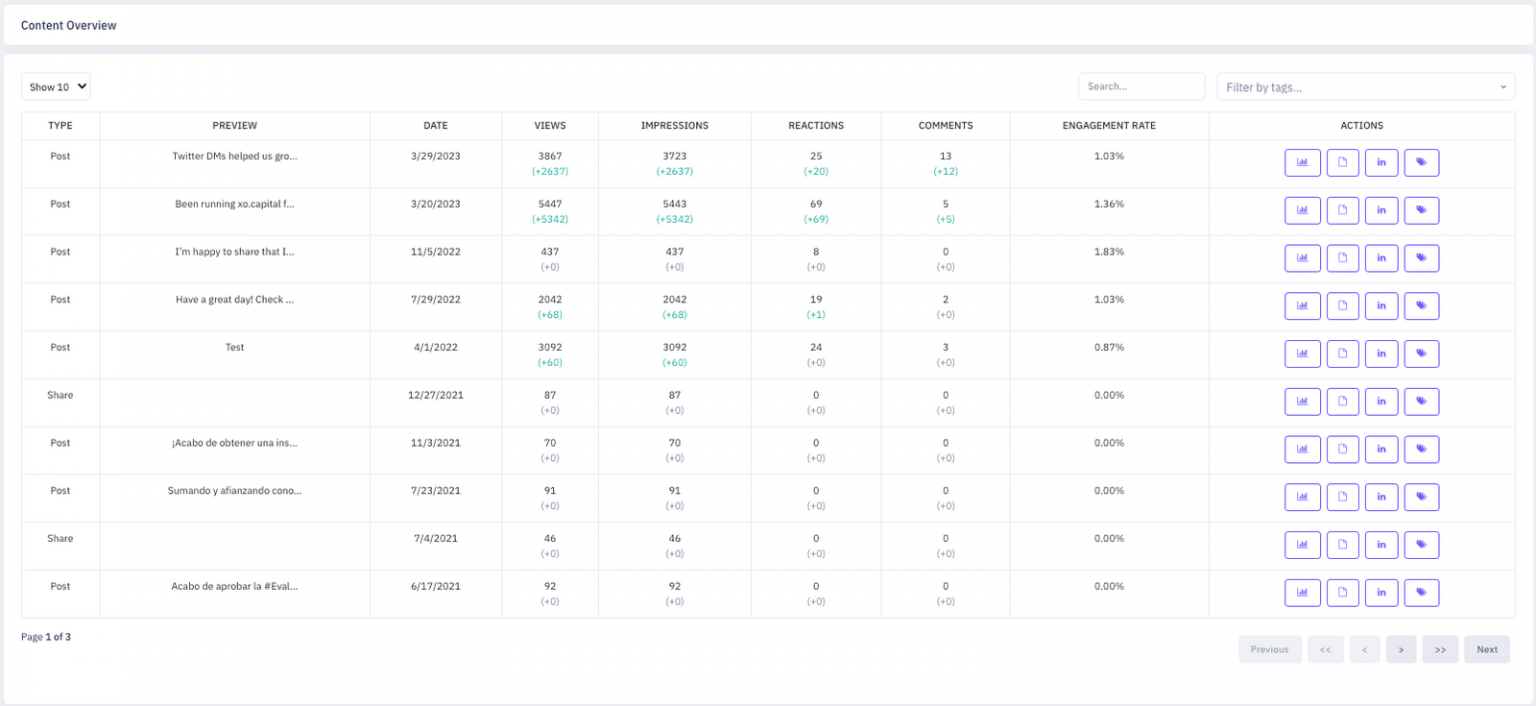
Task: Open analytics chart for the 3/29/2023 post
Action: click(x=1302, y=163)
